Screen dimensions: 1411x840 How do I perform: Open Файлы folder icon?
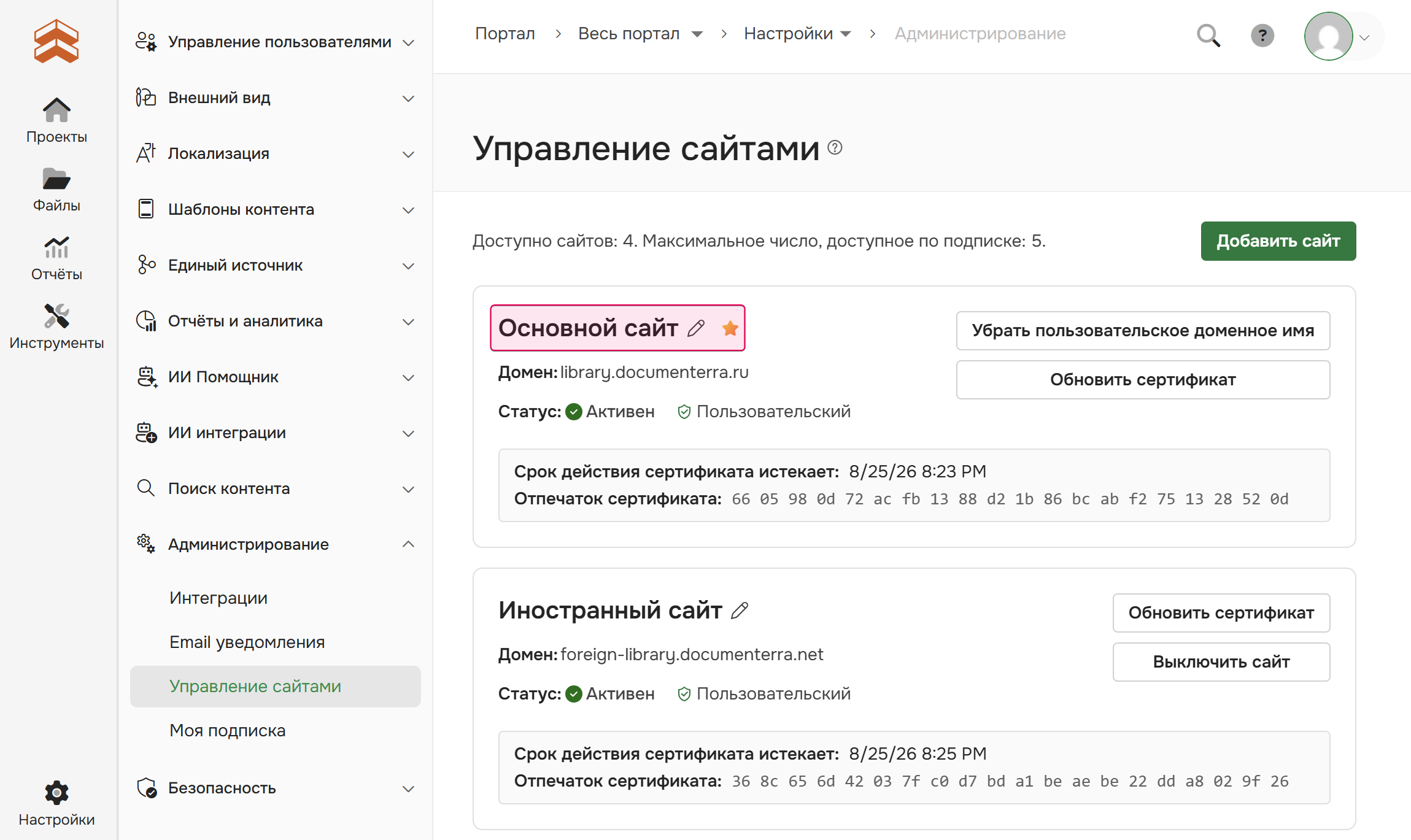click(x=56, y=179)
